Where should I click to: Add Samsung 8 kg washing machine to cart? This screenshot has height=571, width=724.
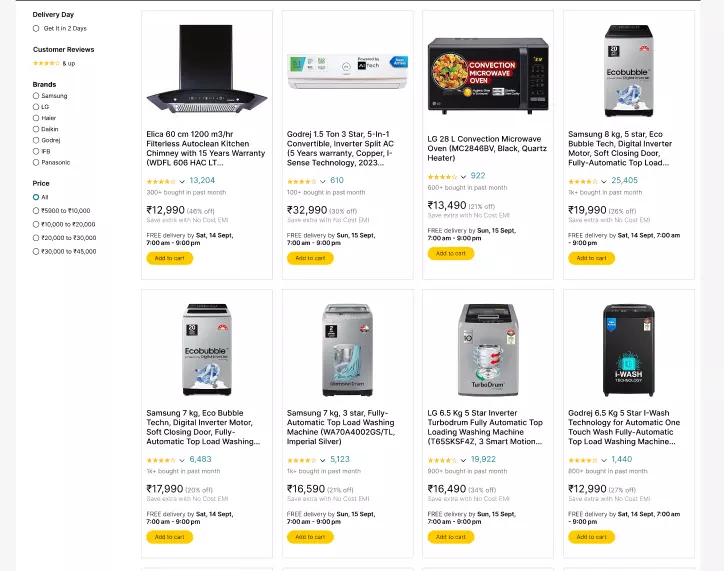pos(590,258)
